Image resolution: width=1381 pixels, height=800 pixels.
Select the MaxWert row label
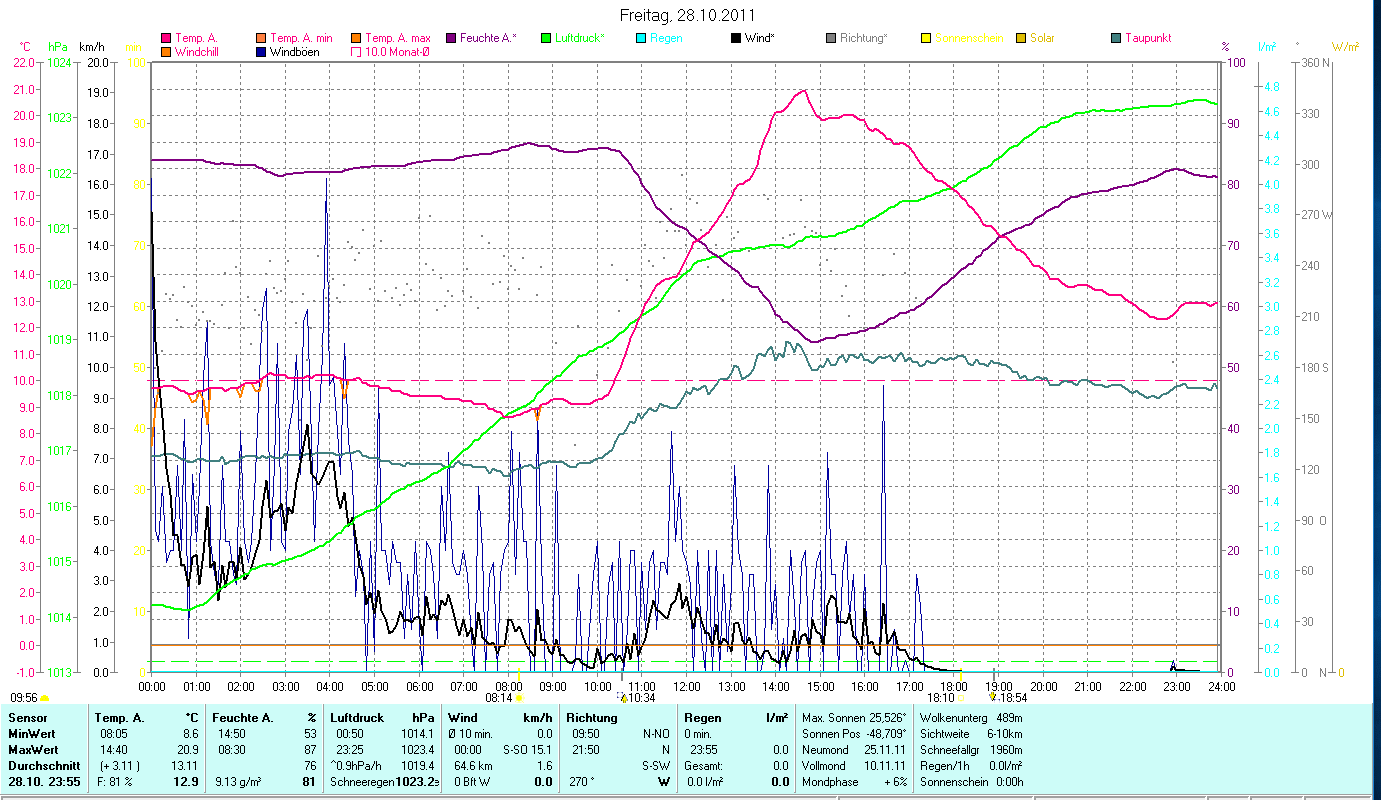pyautogui.click(x=34, y=750)
